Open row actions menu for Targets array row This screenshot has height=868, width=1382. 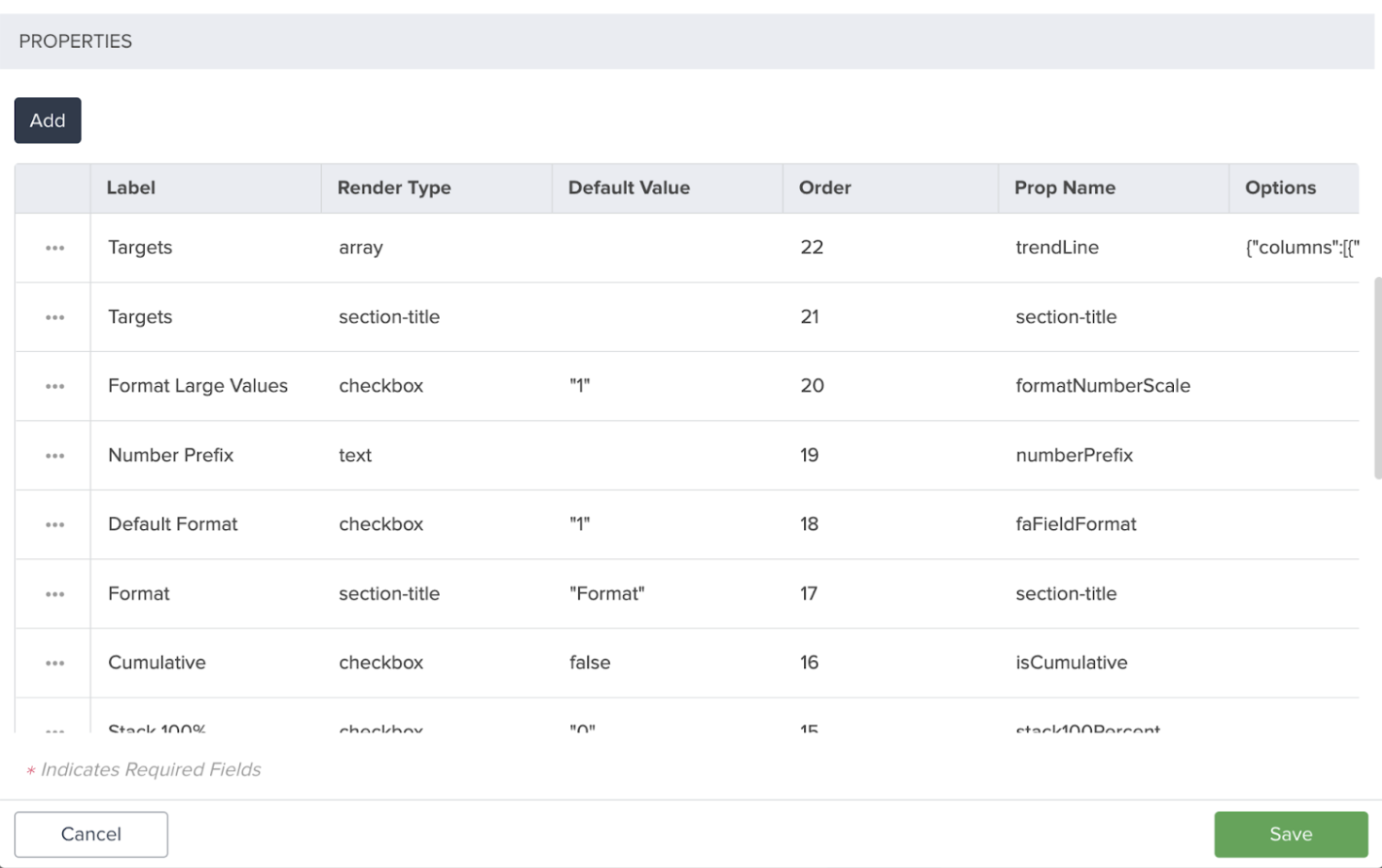click(55, 248)
